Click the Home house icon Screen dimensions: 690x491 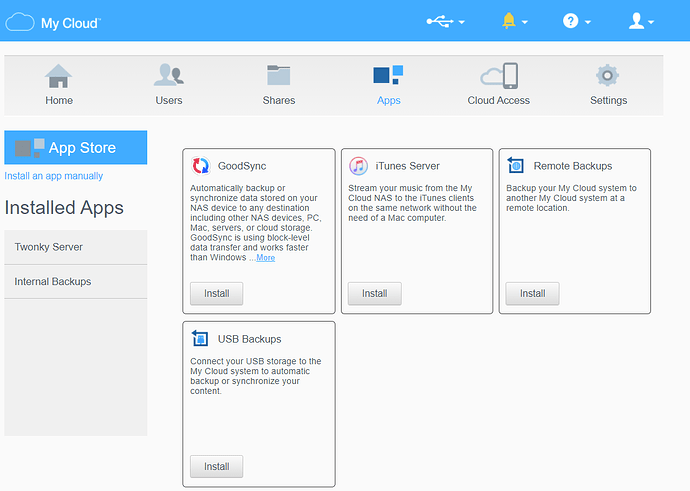pos(58,76)
